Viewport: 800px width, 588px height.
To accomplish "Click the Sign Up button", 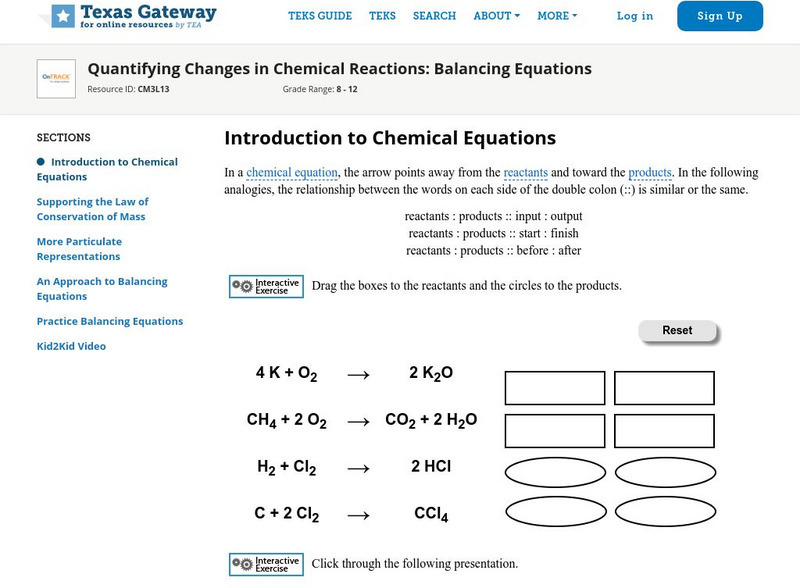I will point(718,16).
